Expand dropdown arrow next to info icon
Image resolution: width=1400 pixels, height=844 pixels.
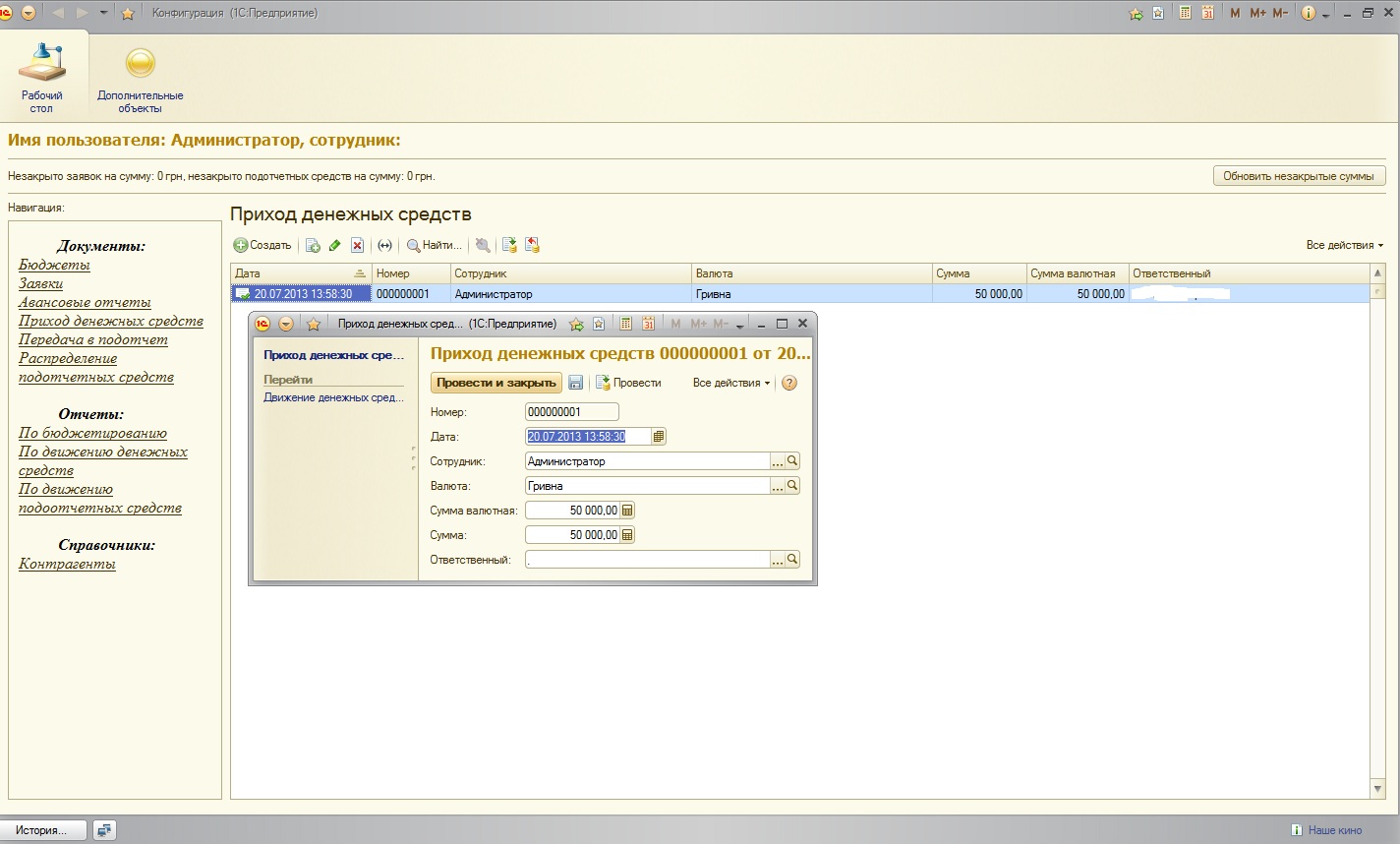coord(1325,14)
